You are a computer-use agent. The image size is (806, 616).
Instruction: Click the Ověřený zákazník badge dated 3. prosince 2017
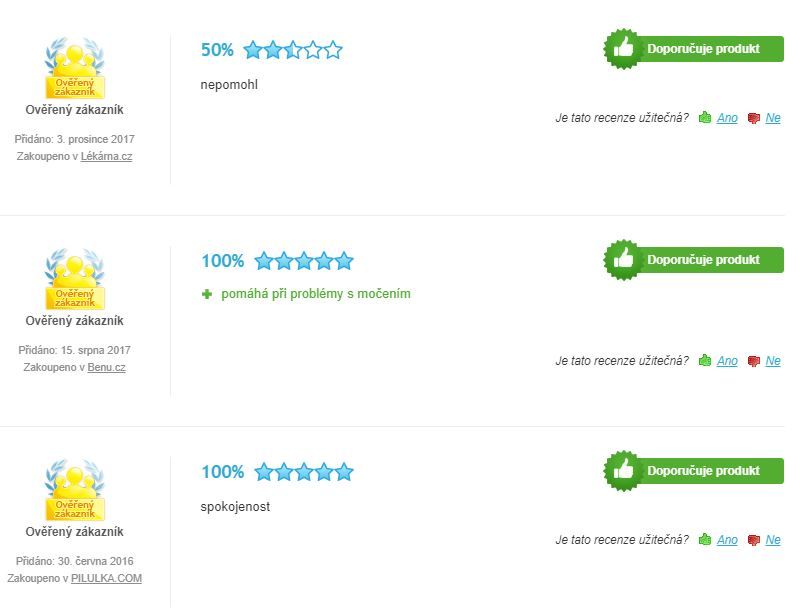pyautogui.click(x=75, y=68)
